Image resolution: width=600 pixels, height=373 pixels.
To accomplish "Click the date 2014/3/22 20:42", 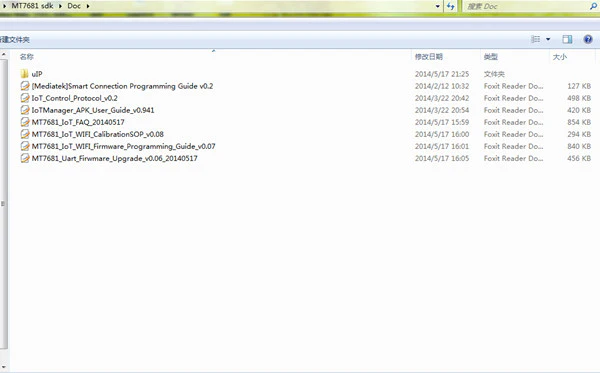I will point(442,98).
